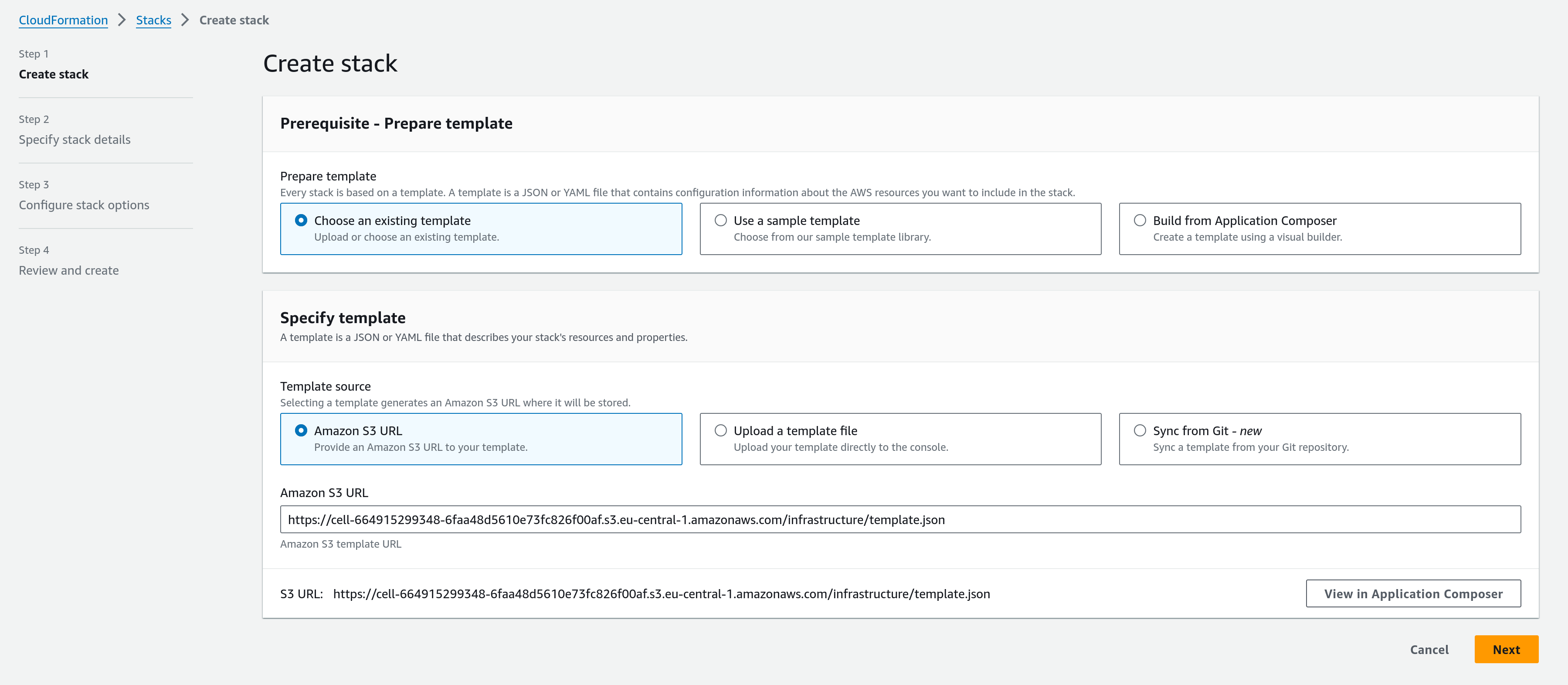Click the Stacks breadcrumb navigation link

click(x=154, y=19)
